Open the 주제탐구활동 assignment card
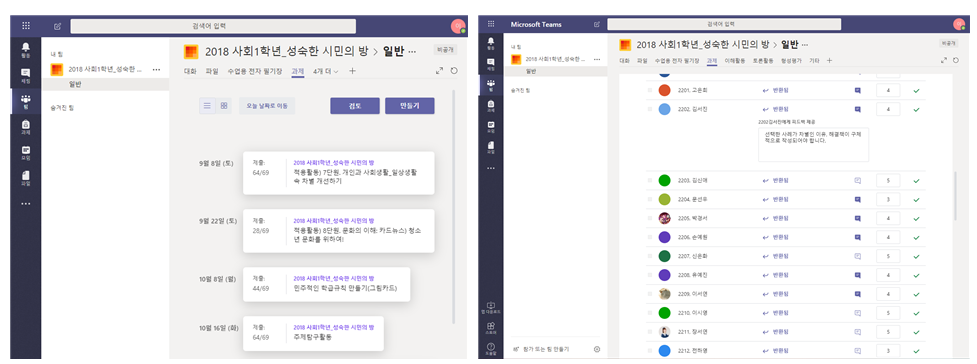977x364 pixels. pos(313,333)
